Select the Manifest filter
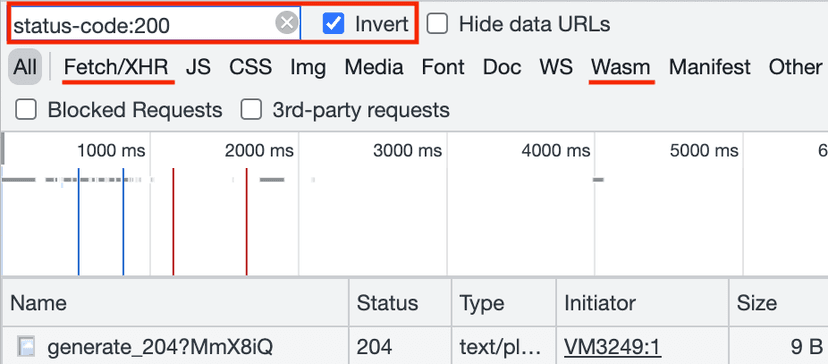The image size is (828, 364). [710, 67]
